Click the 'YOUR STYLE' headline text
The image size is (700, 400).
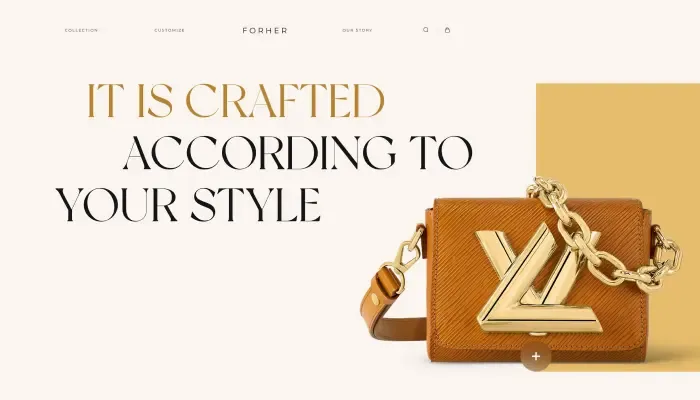188,205
